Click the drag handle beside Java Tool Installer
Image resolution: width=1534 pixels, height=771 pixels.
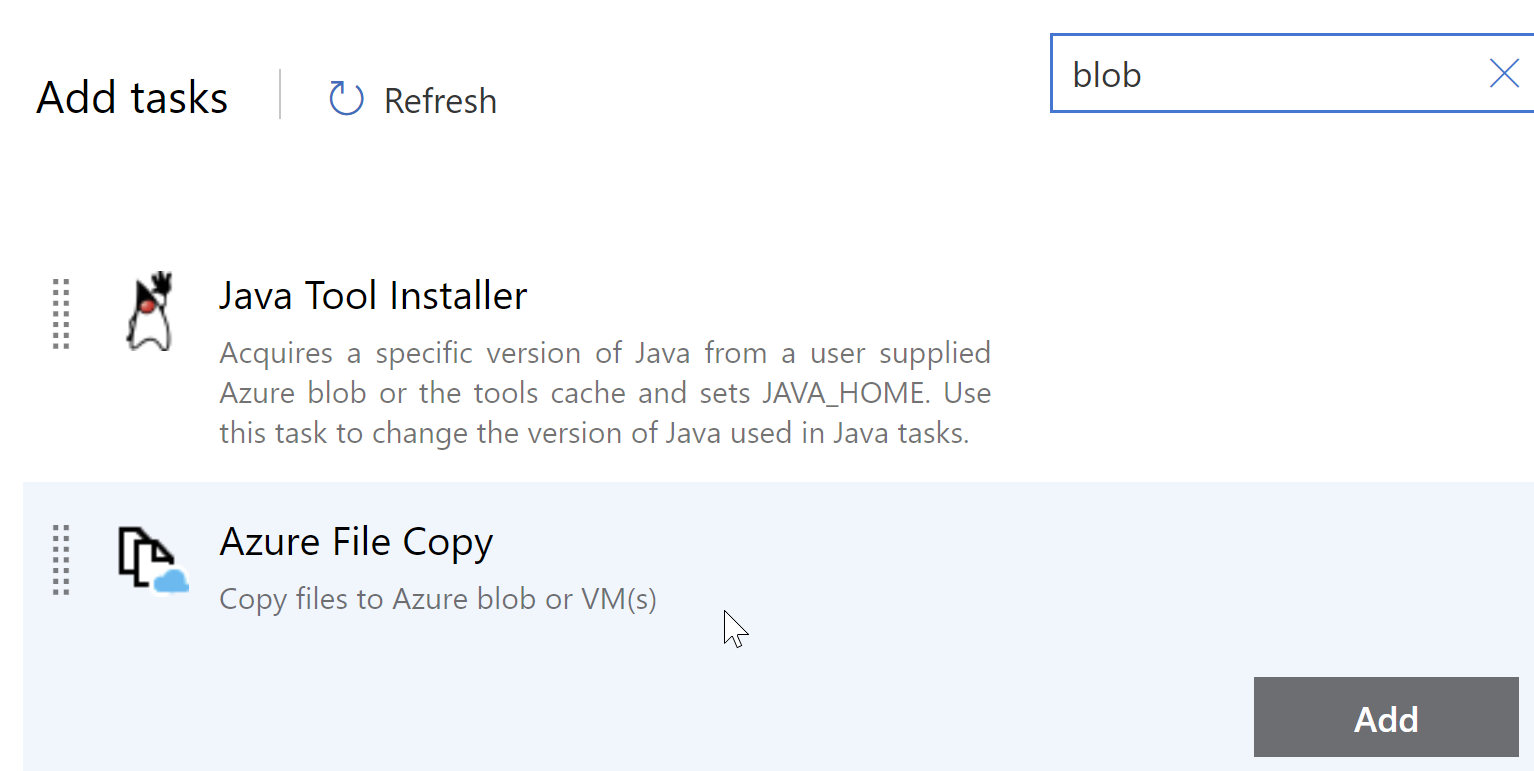(60, 313)
